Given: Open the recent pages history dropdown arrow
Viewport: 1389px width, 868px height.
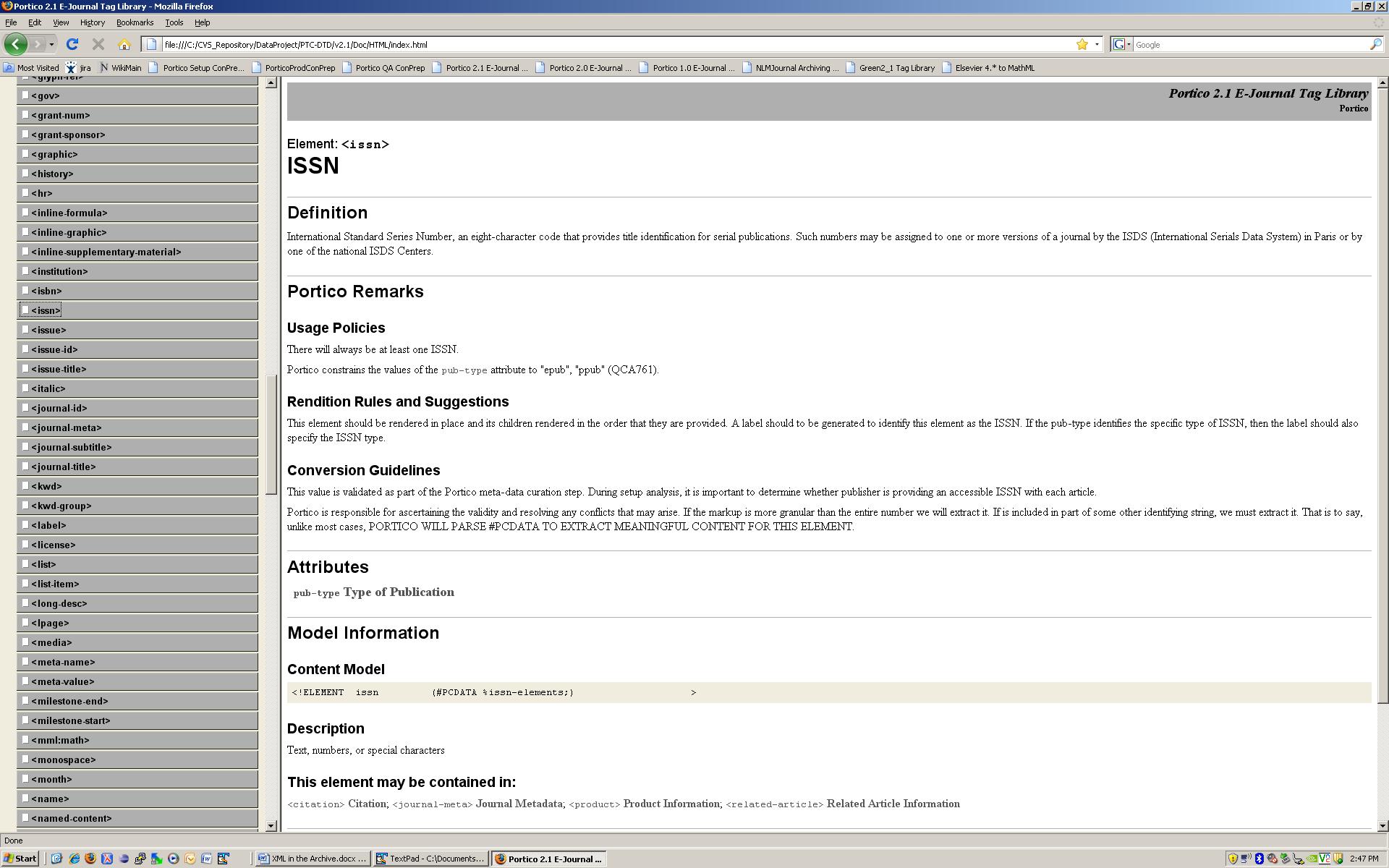Looking at the screenshot, I should click(51, 44).
